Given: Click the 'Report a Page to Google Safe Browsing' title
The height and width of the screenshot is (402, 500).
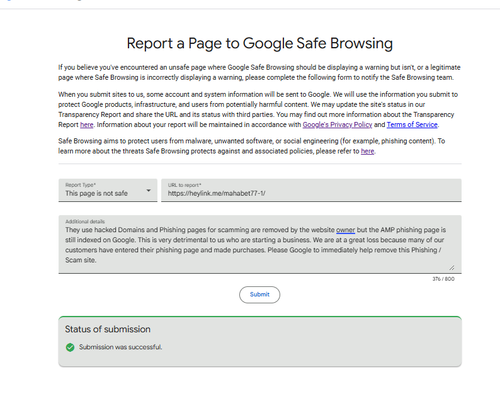Looking at the screenshot, I should tap(260, 43).
